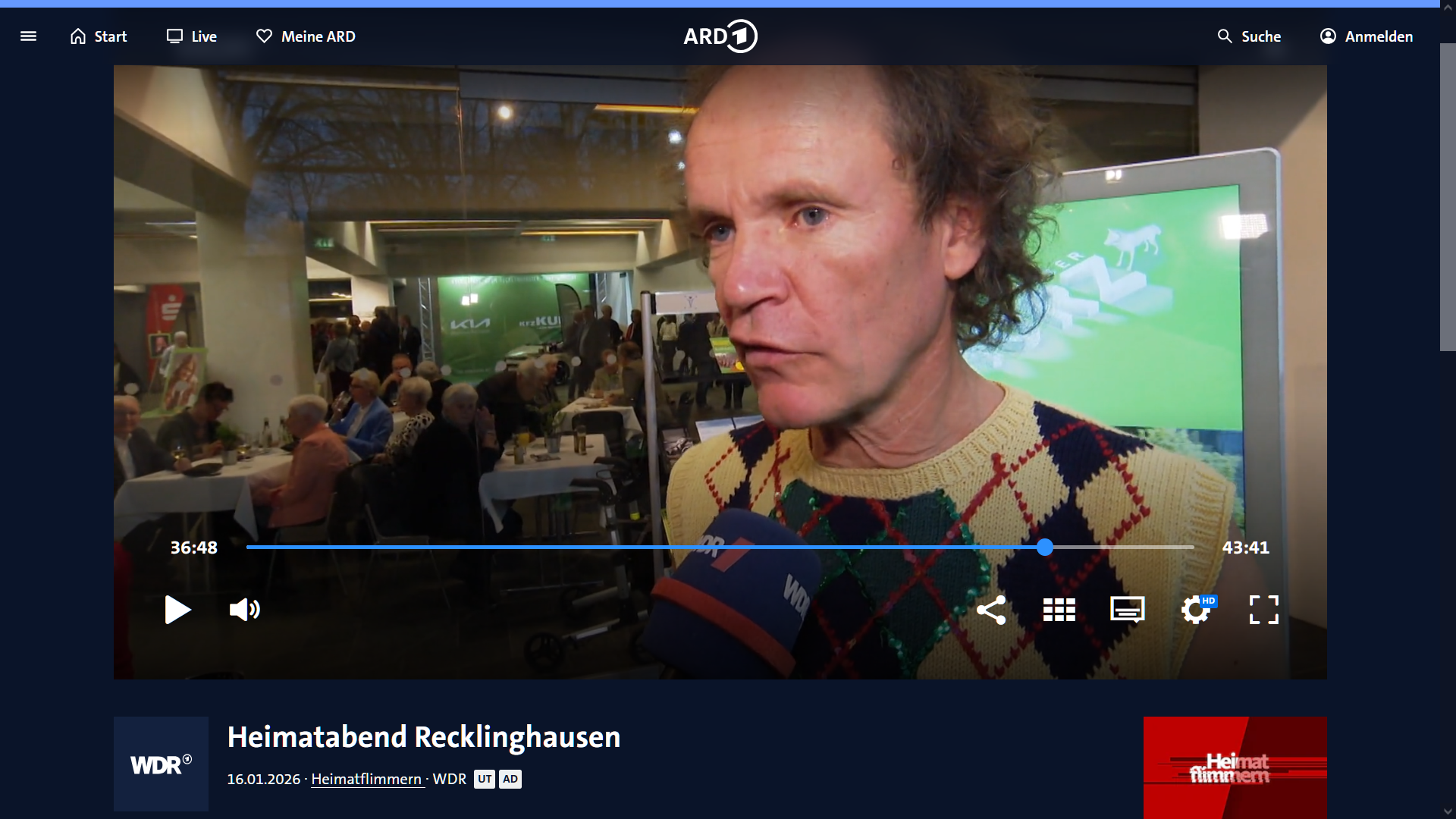Go to Start page
This screenshot has width=1456, height=819.
(x=99, y=36)
